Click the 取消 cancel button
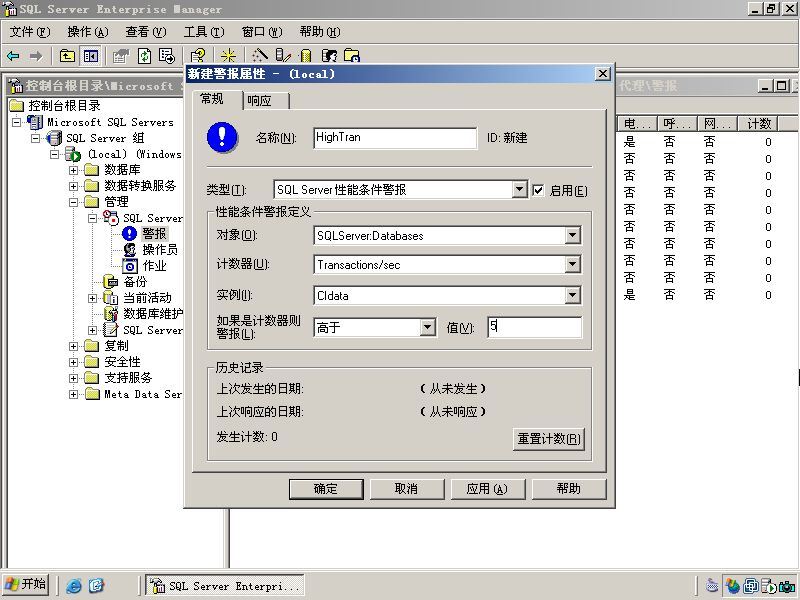Image resolution: width=800 pixels, height=600 pixels. tap(407, 489)
